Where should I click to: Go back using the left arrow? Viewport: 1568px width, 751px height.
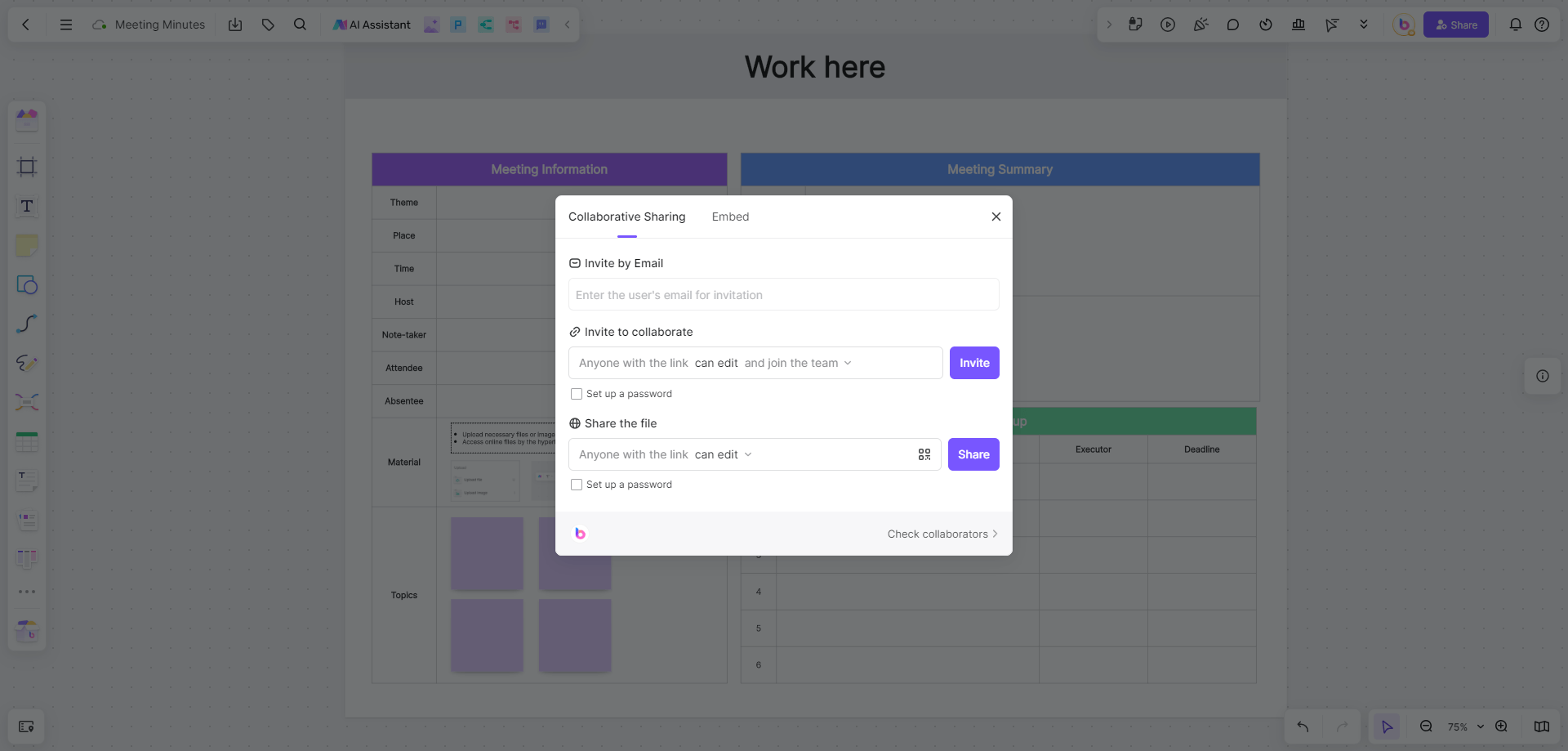click(x=26, y=25)
